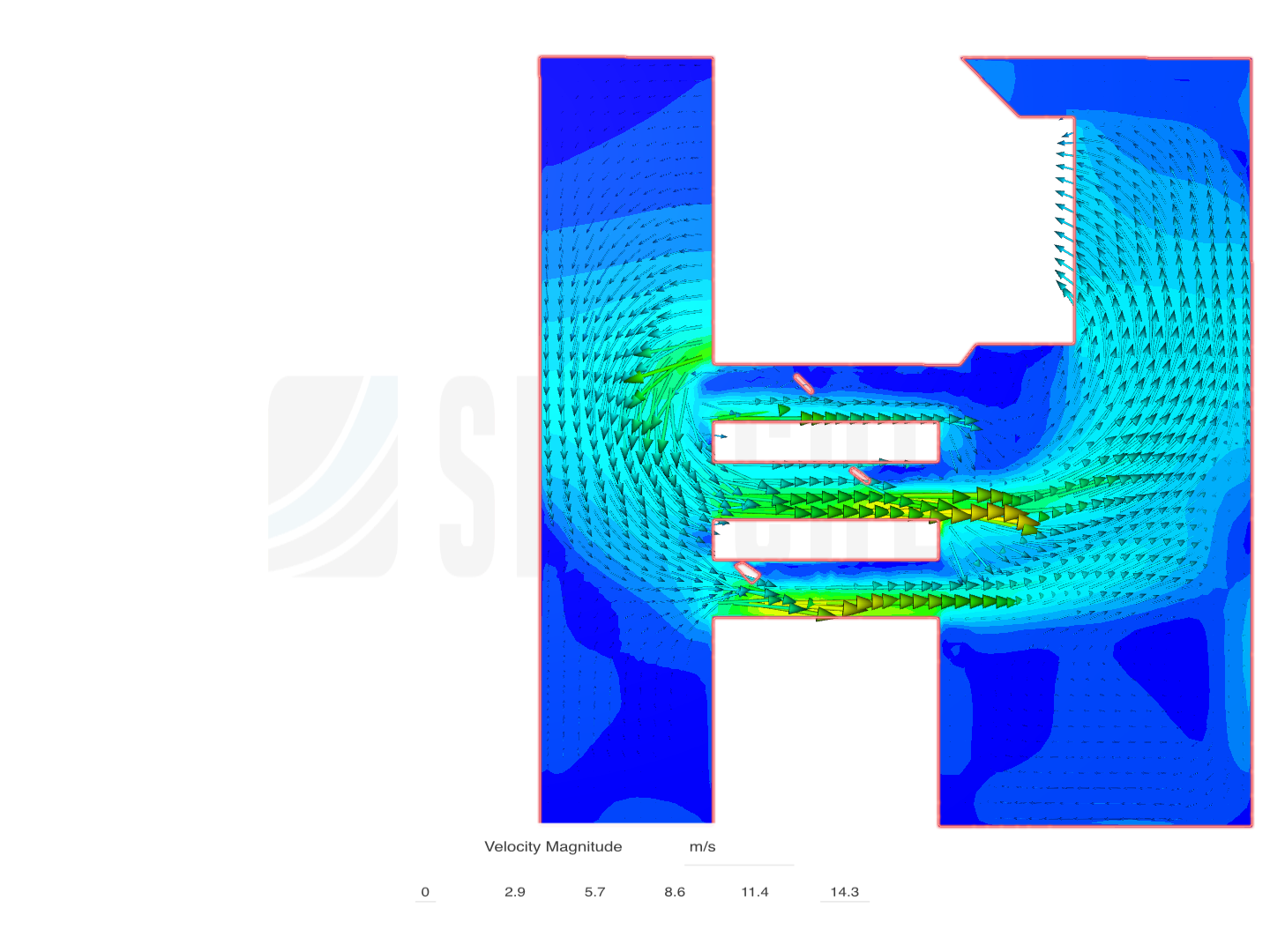This screenshot has width=1270, height=952.
Task: Click the 2.9 legend tick label
Action: pyautogui.click(x=515, y=892)
